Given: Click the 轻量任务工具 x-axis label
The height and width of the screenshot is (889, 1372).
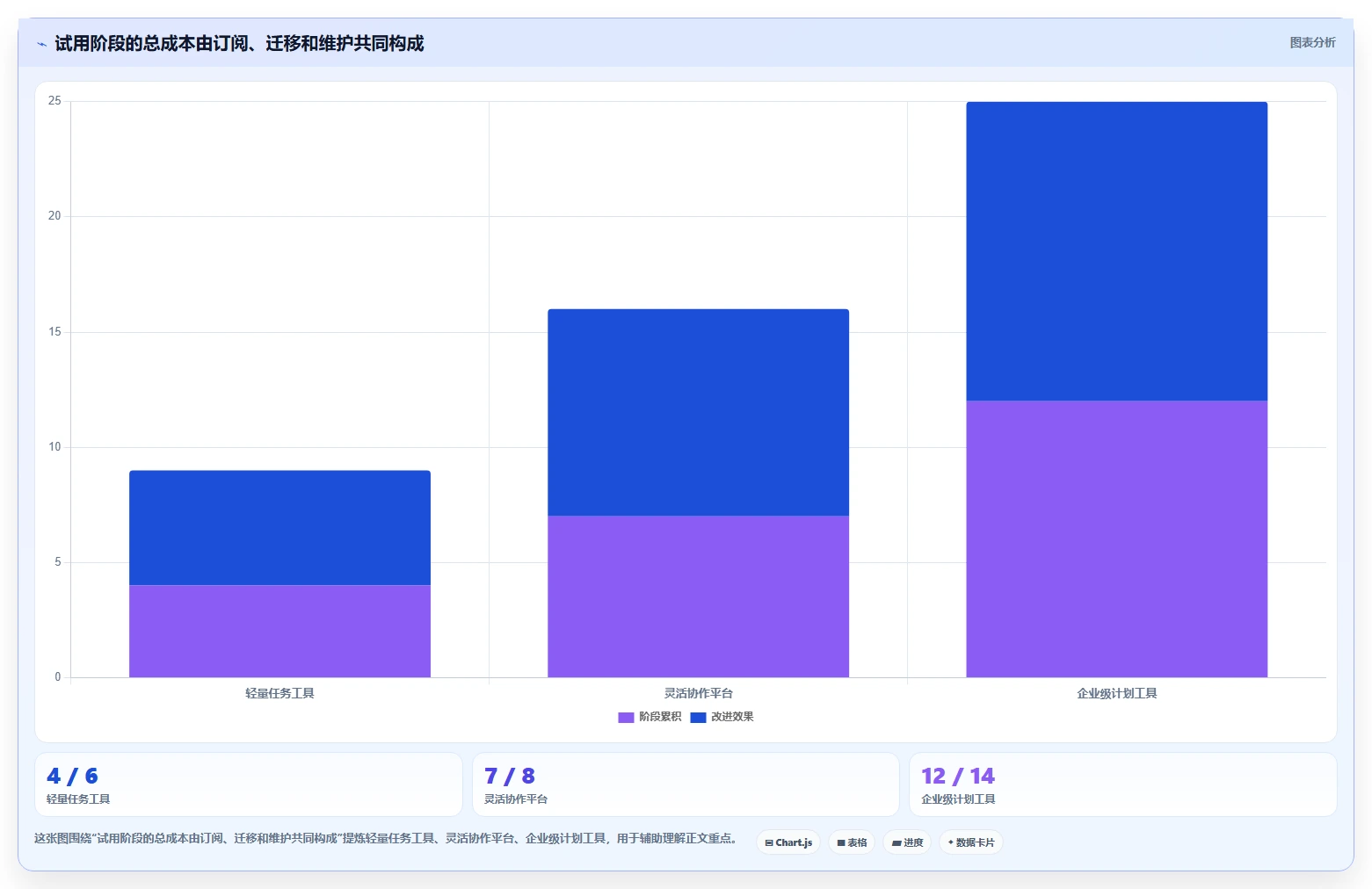Looking at the screenshot, I should click(x=279, y=693).
